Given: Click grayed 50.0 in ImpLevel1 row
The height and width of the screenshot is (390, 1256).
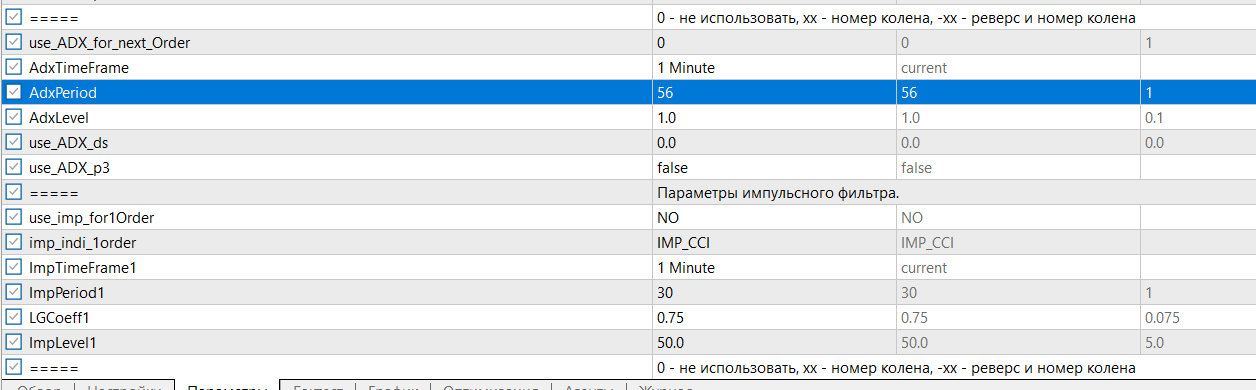Looking at the screenshot, I should pyautogui.click(x=1018, y=343).
